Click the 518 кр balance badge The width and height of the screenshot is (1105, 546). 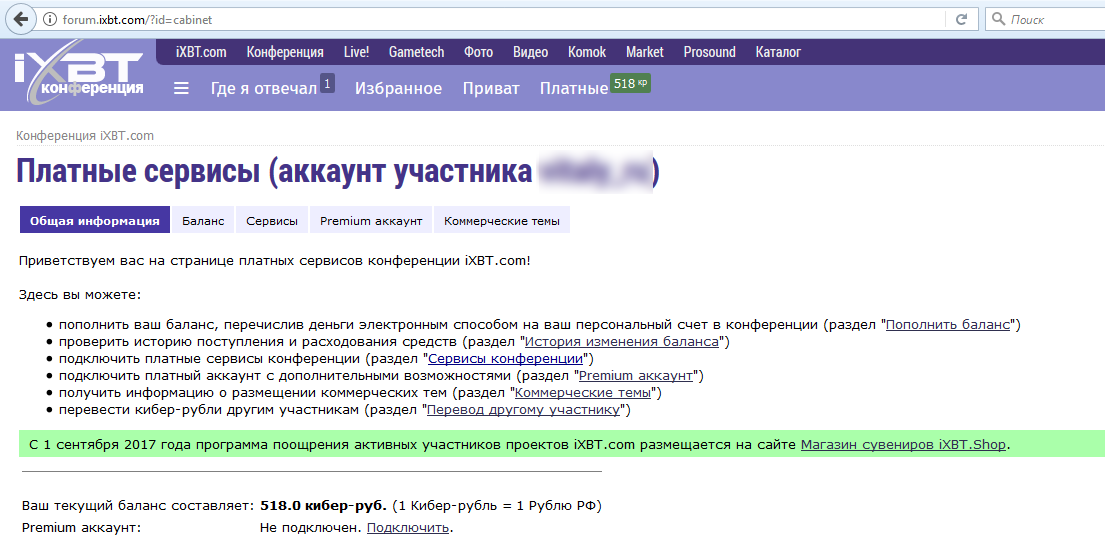pos(631,84)
